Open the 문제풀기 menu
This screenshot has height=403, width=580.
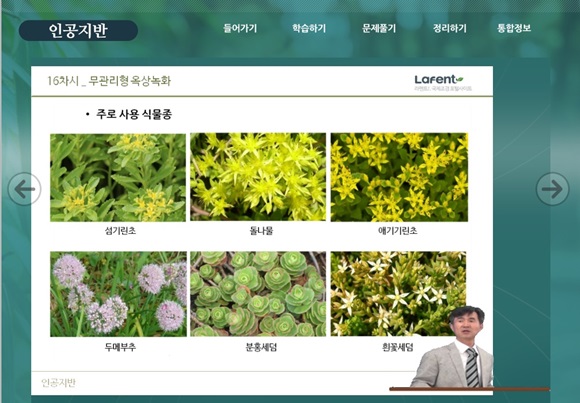coord(379,28)
